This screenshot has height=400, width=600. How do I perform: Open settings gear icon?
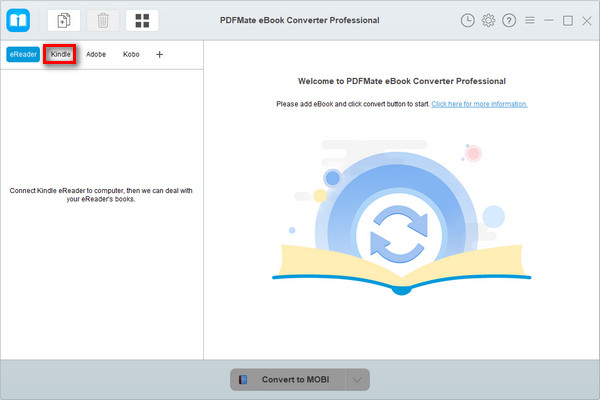click(488, 20)
